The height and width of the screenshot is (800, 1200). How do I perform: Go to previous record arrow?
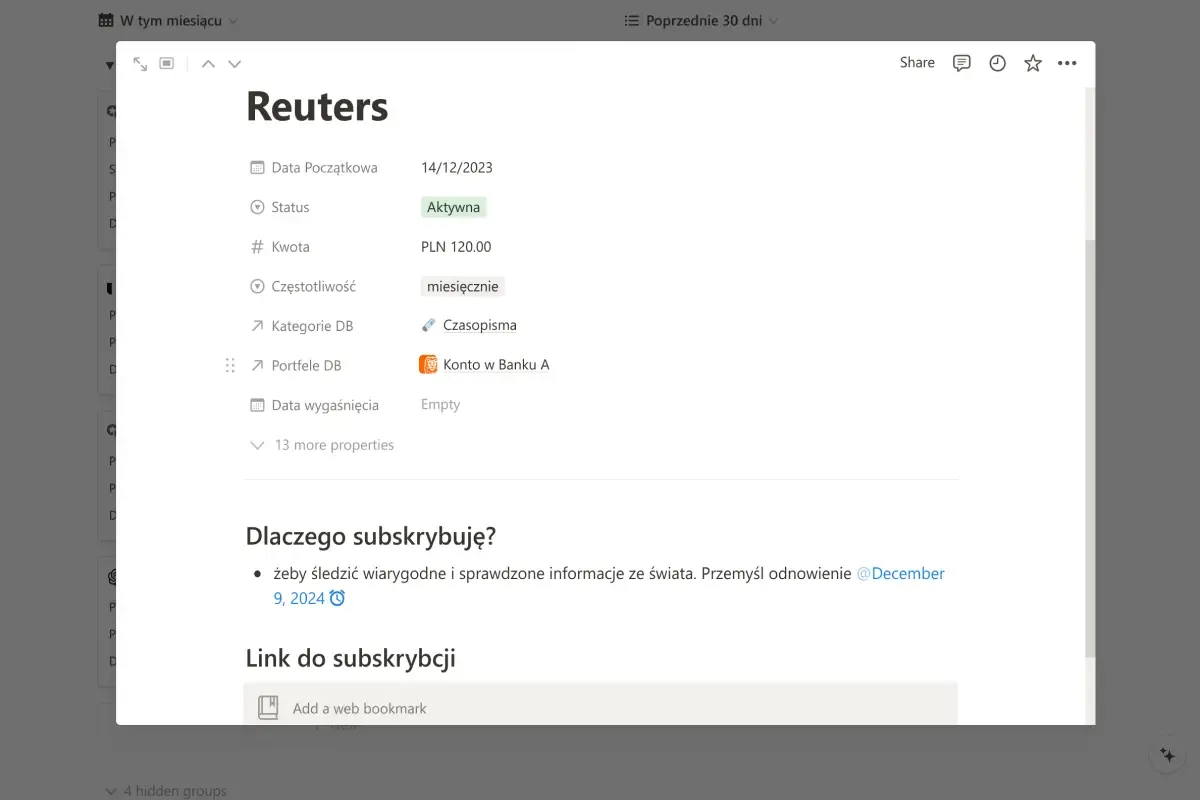(208, 63)
